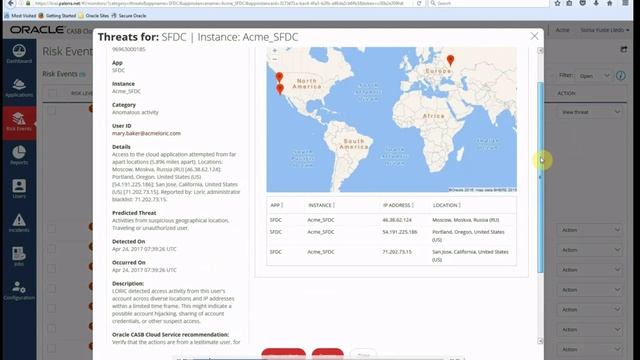Viewport: 640px width, 360px height.
Task: Sort table by the INSTANCE column header
Action: click(321, 205)
